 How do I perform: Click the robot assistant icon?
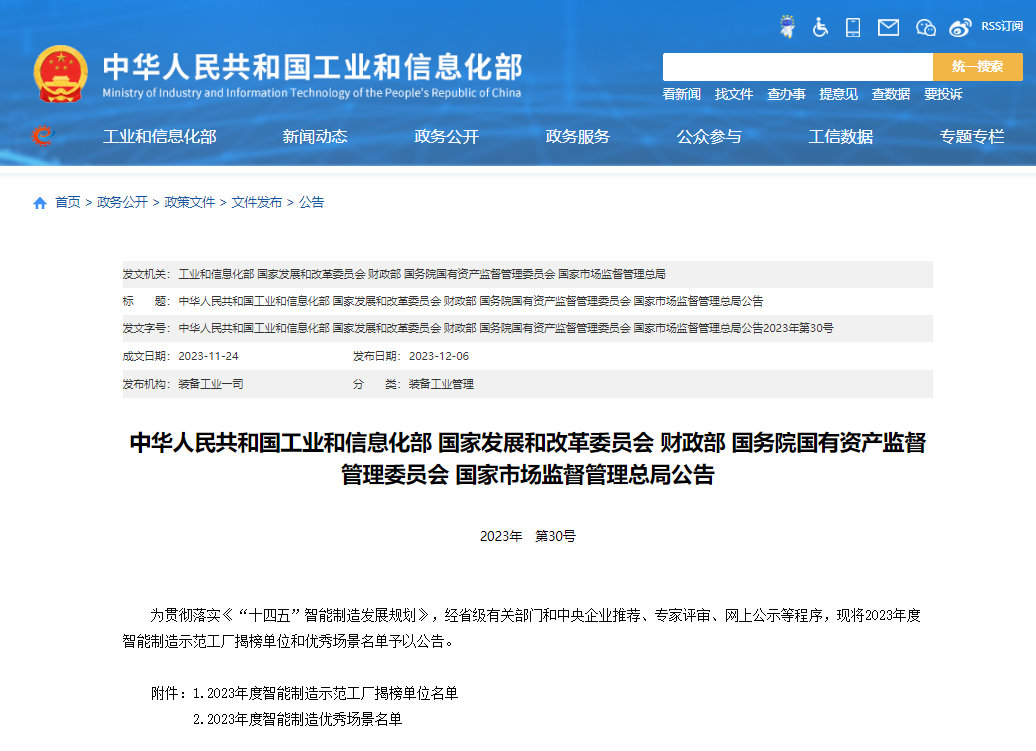787,26
